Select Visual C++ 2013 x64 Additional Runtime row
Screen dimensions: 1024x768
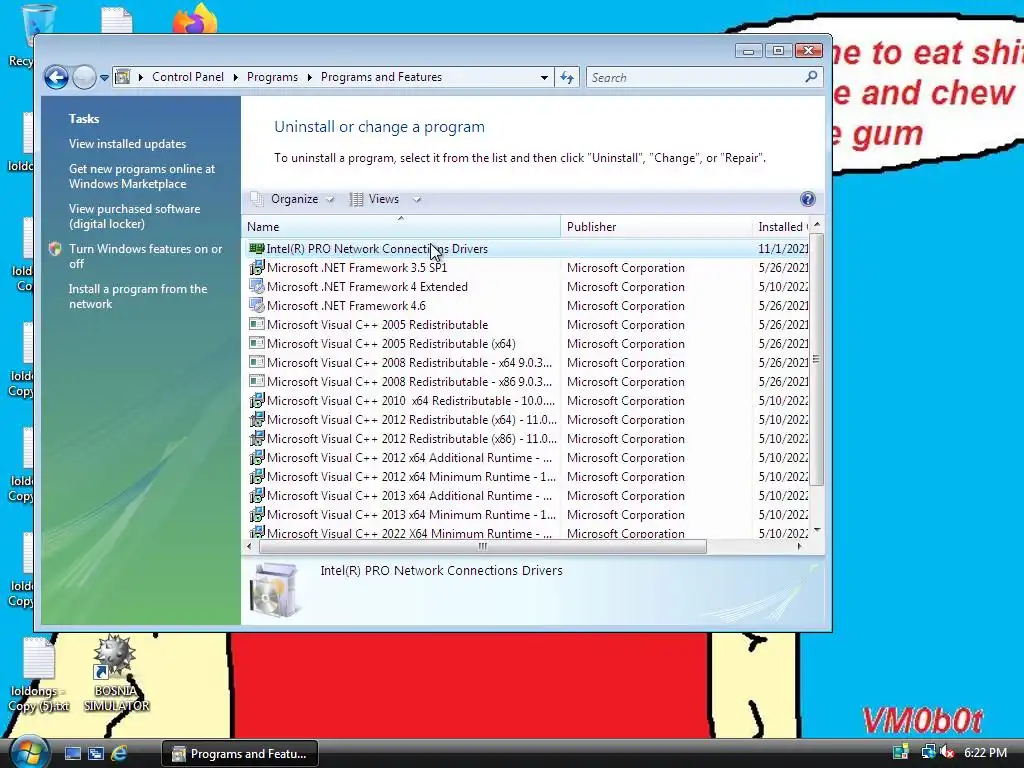point(528,496)
